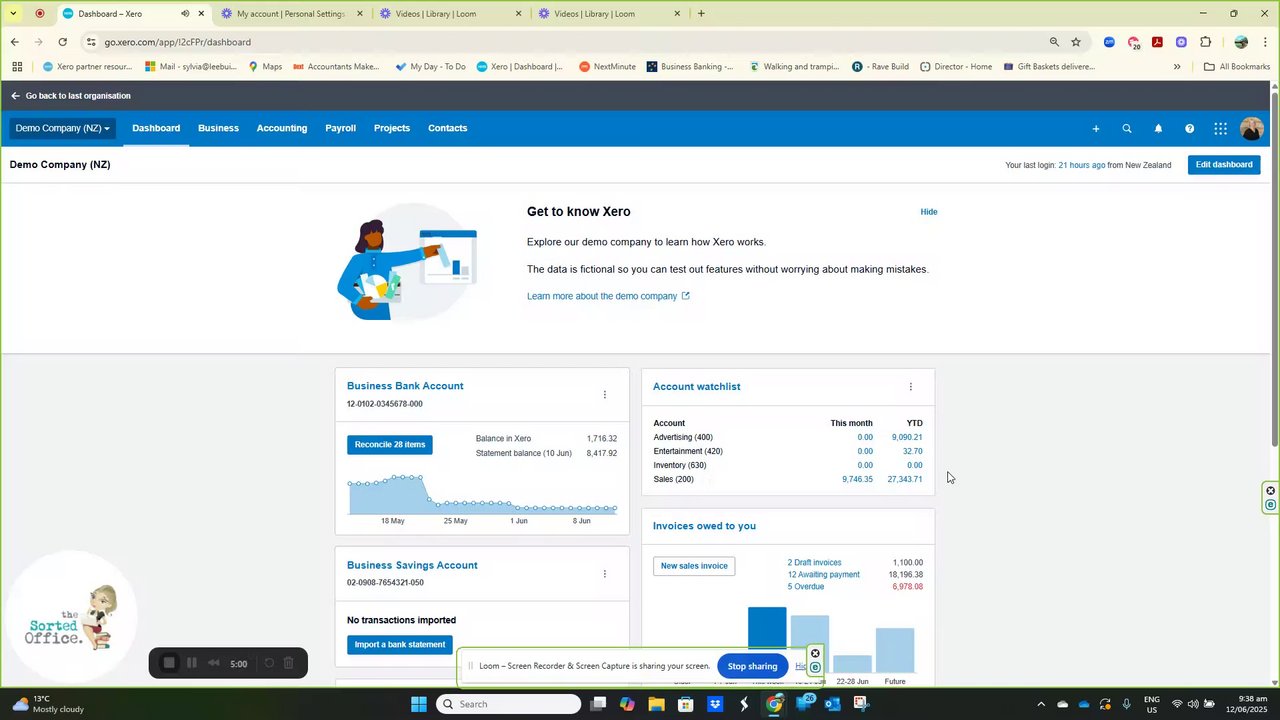
Task: Go back to last organisation
Action: 70,96
